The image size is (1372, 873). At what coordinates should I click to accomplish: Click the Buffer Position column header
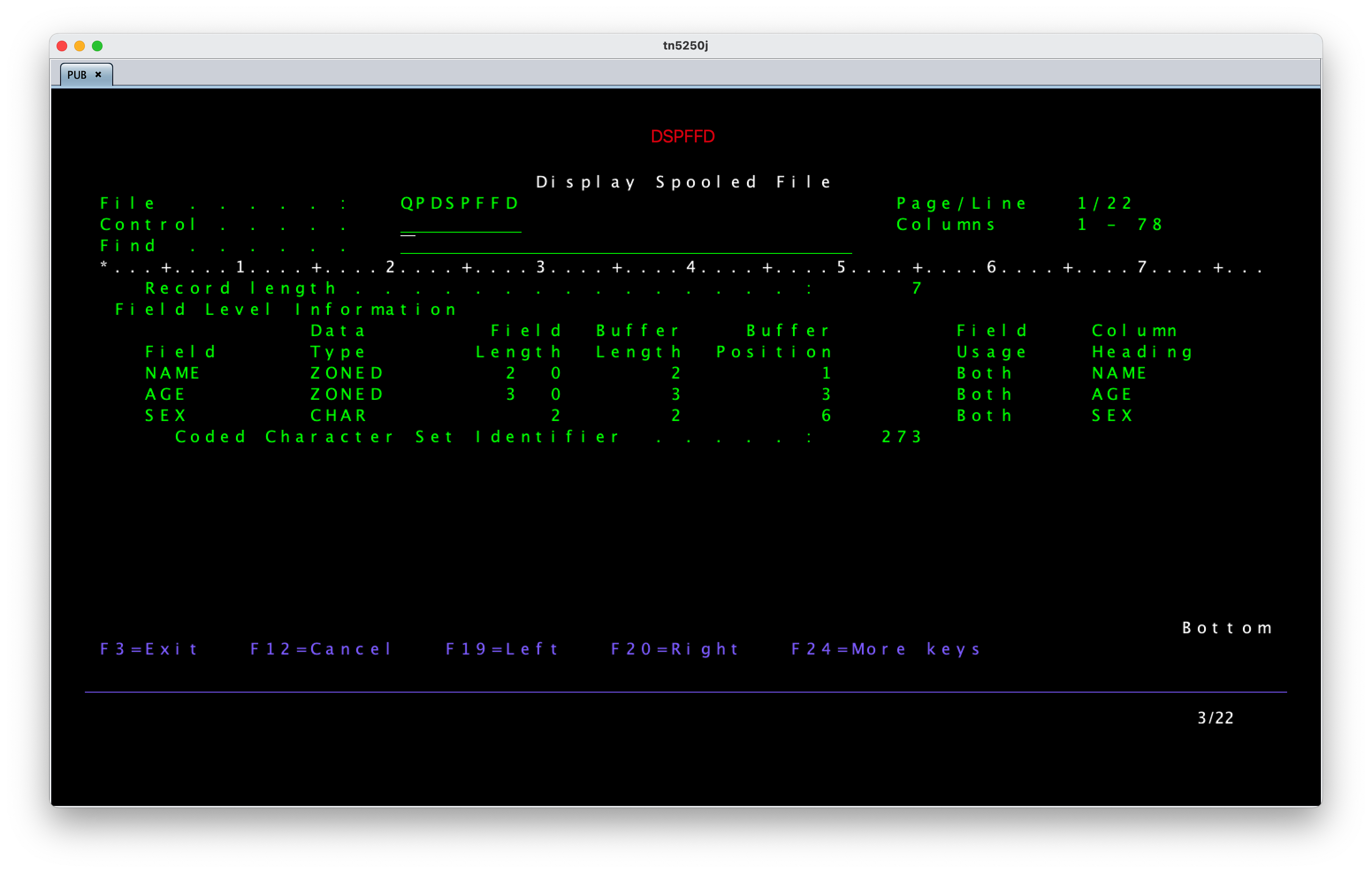pyautogui.click(x=774, y=341)
